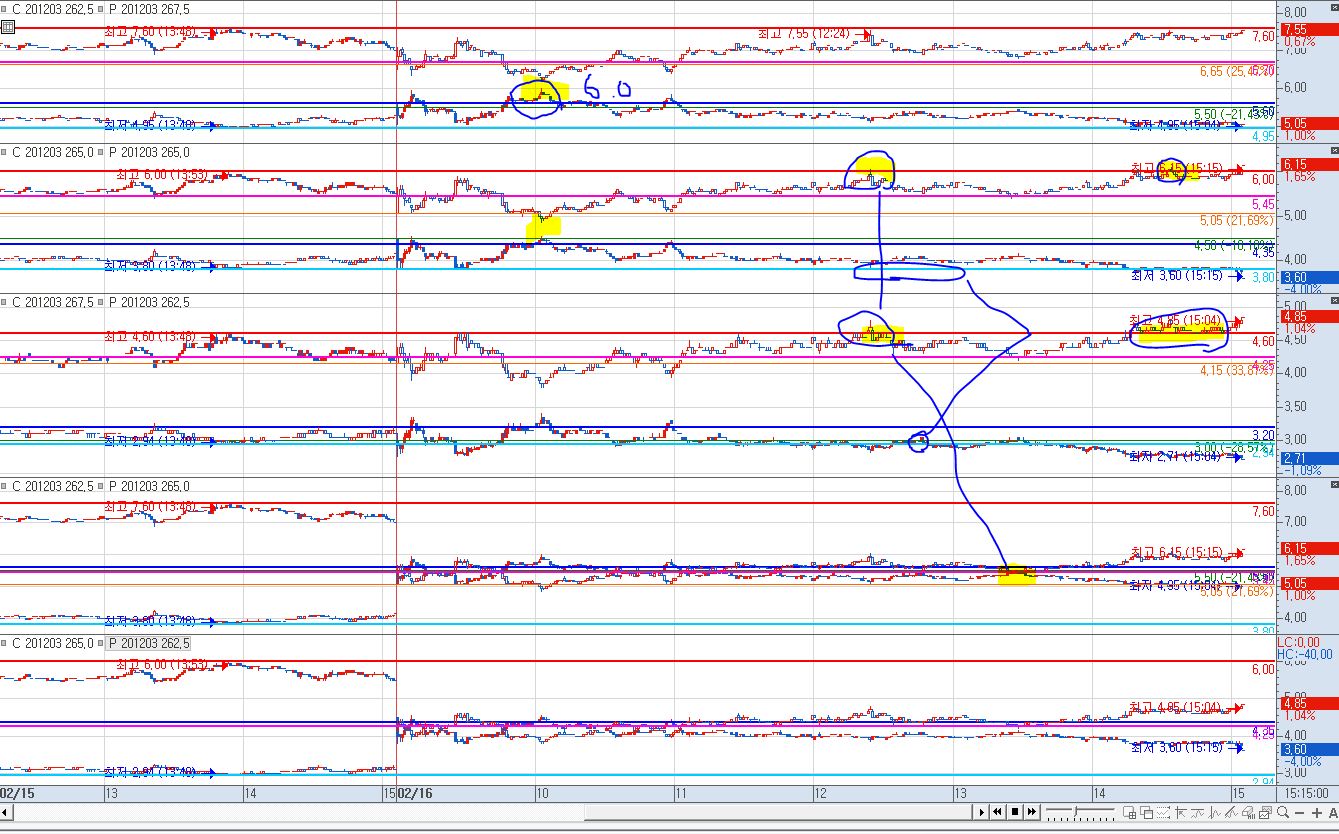Click the chart image icon in bottom toolbar
This screenshot has width=1339, height=834.
[x=1265, y=813]
